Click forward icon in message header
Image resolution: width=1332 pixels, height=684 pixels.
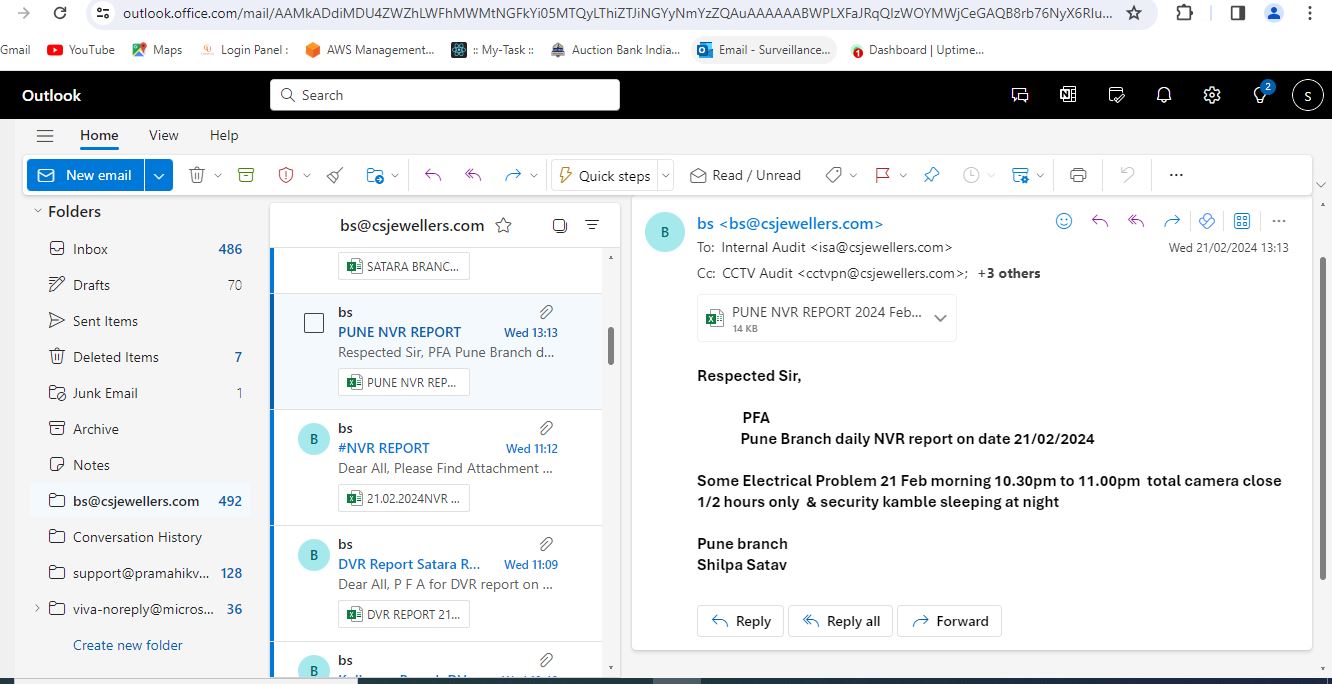pyautogui.click(x=1172, y=221)
